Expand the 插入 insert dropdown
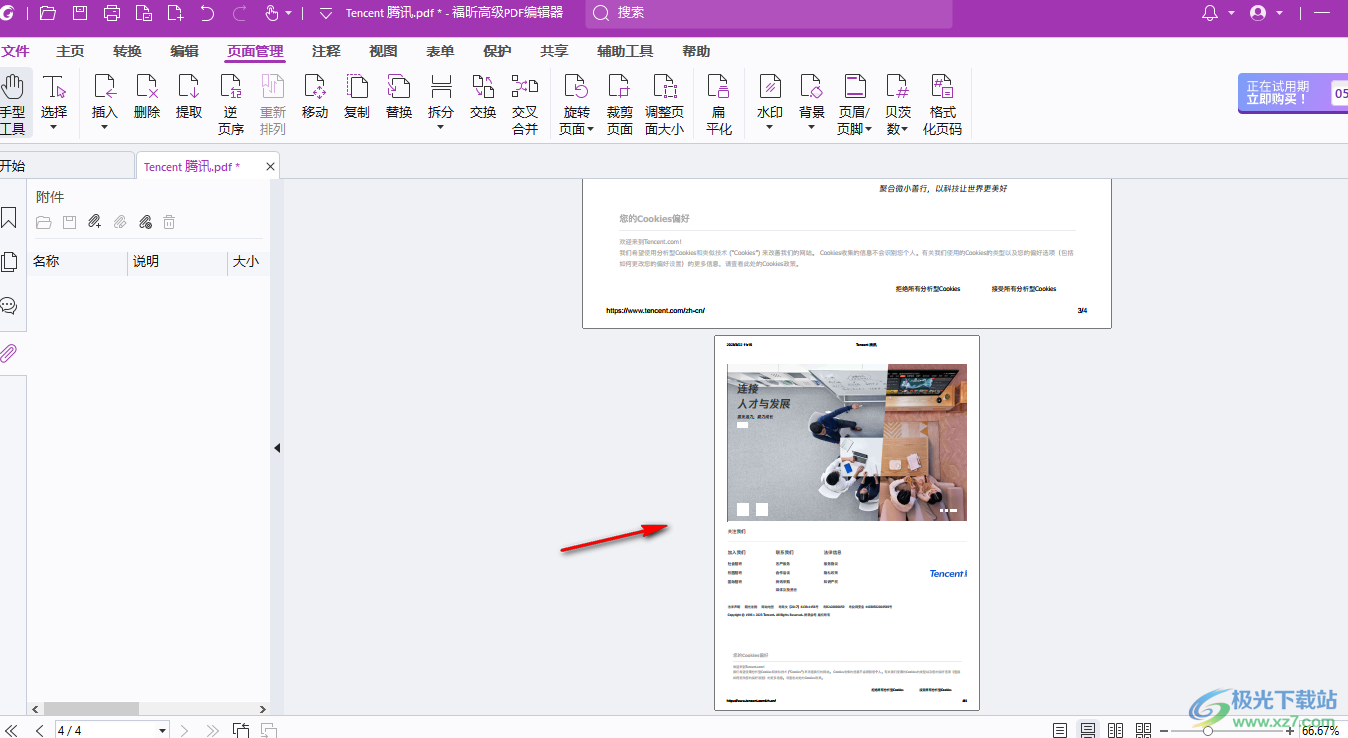This screenshot has height=738, width=1348. point(105,128)
